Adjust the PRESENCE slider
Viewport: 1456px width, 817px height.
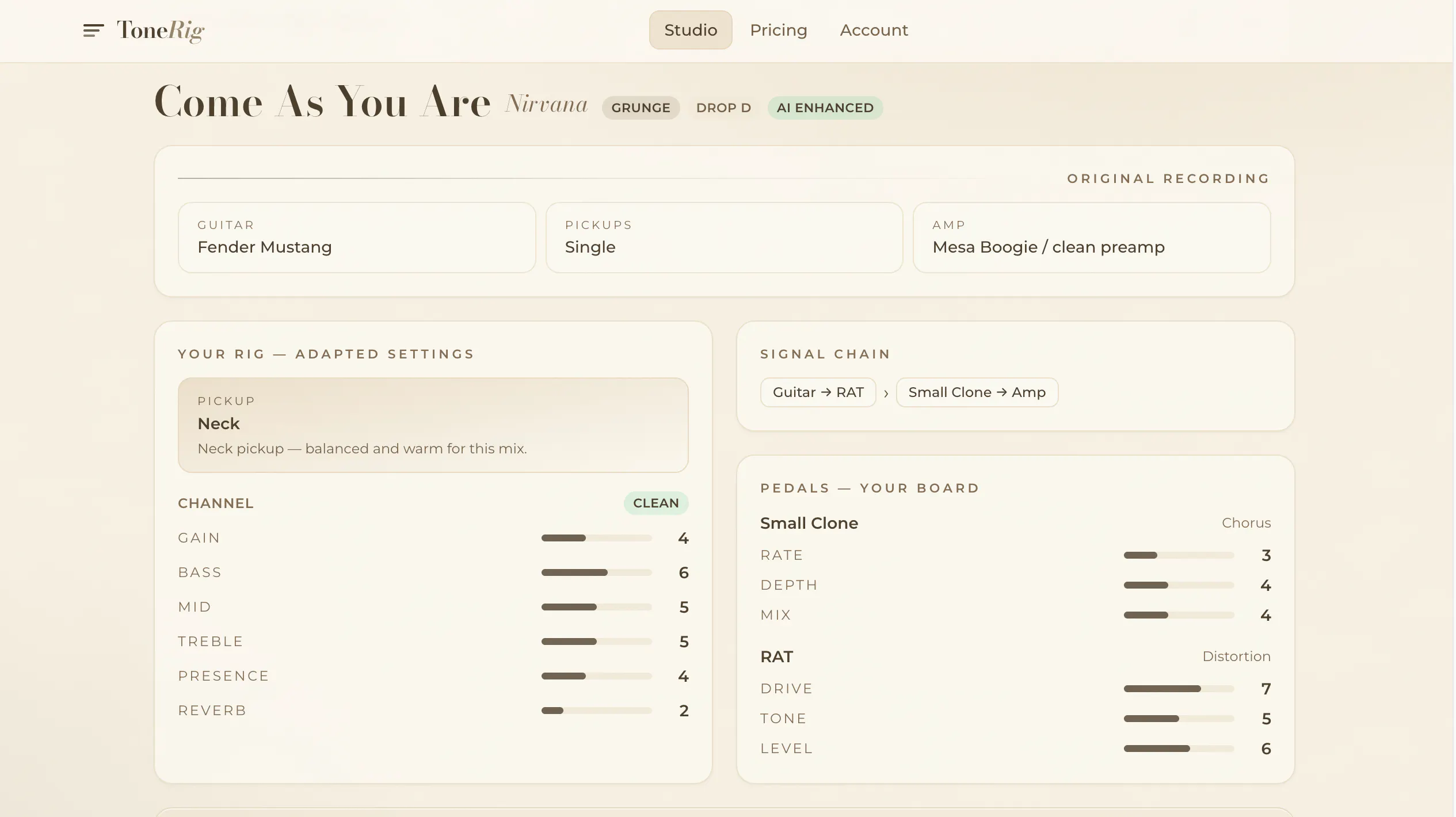click(597, 676)
